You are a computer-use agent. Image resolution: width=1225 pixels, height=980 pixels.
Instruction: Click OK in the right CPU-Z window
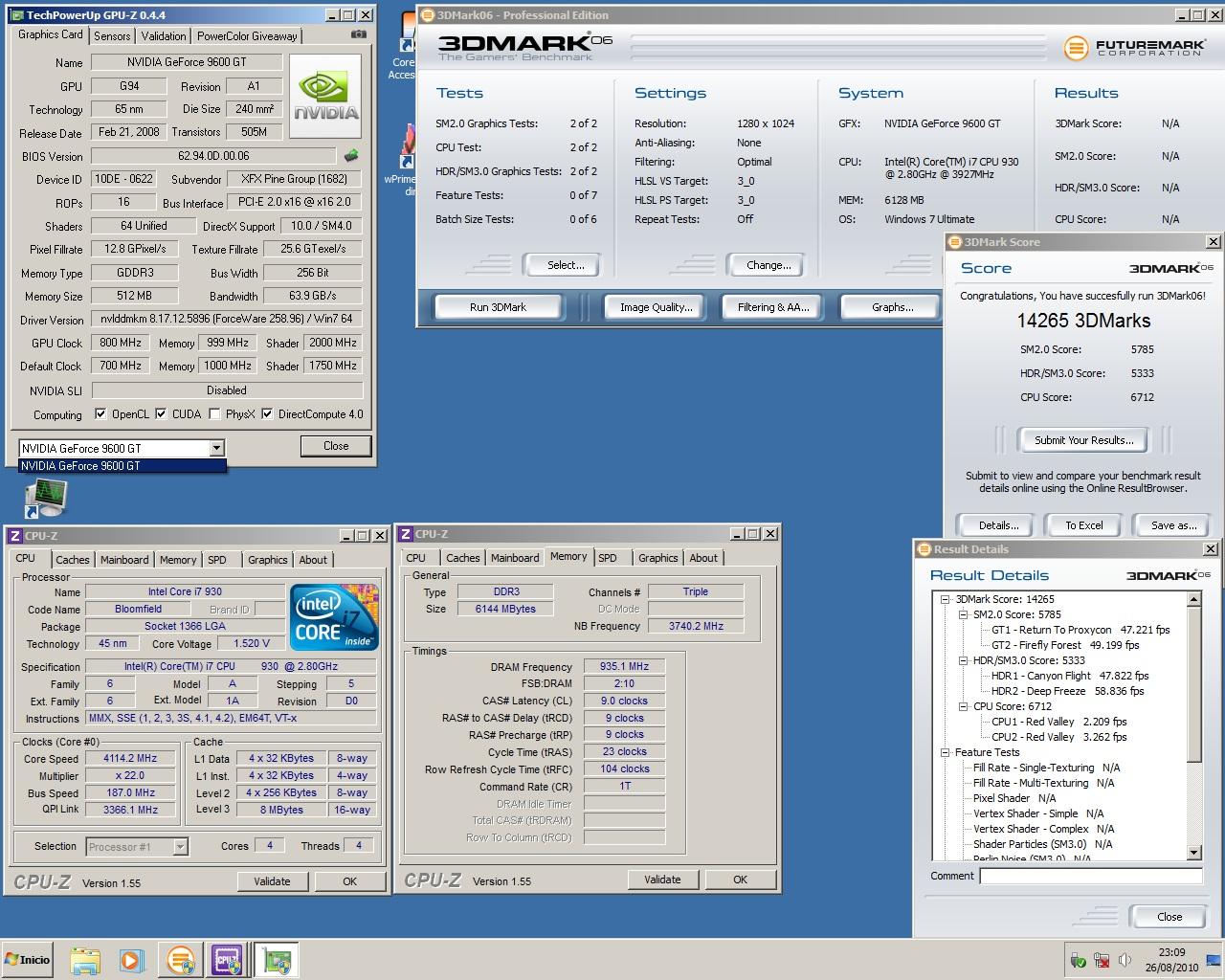pos(740,880)
